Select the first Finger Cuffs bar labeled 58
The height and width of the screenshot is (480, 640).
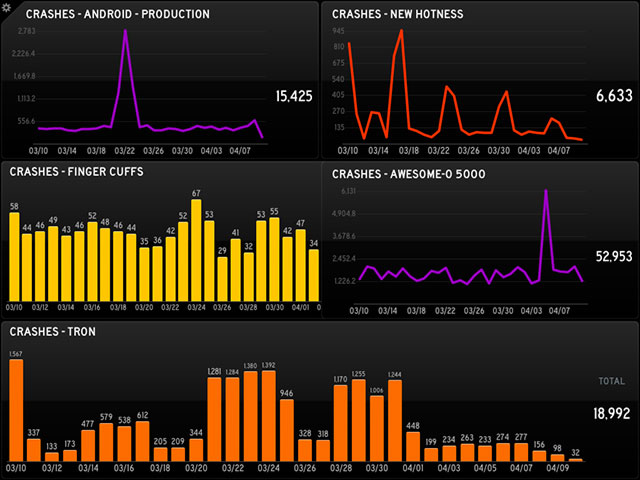click(x=14, y=258)
